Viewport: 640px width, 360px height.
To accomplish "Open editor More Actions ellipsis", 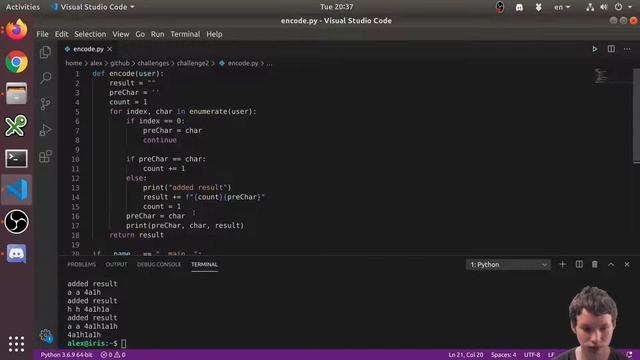I will tap(627, 49).
